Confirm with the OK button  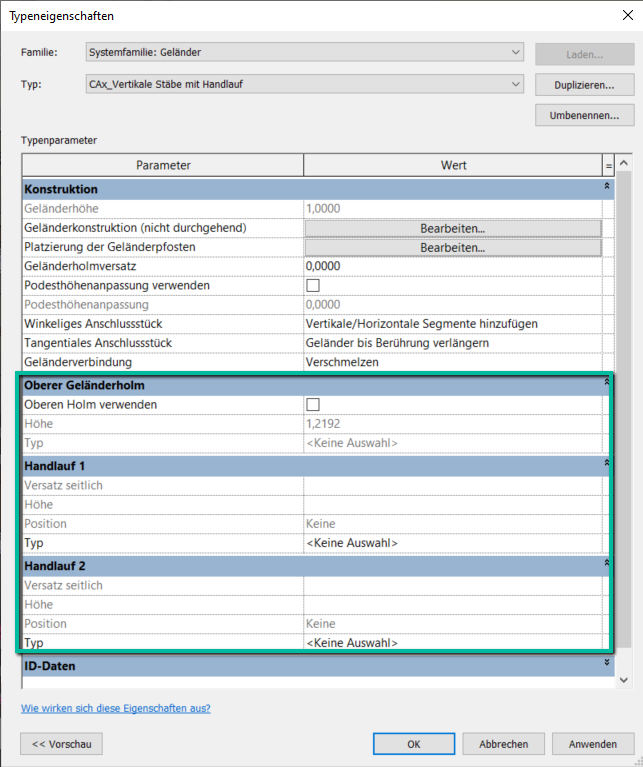pos(414,744)
